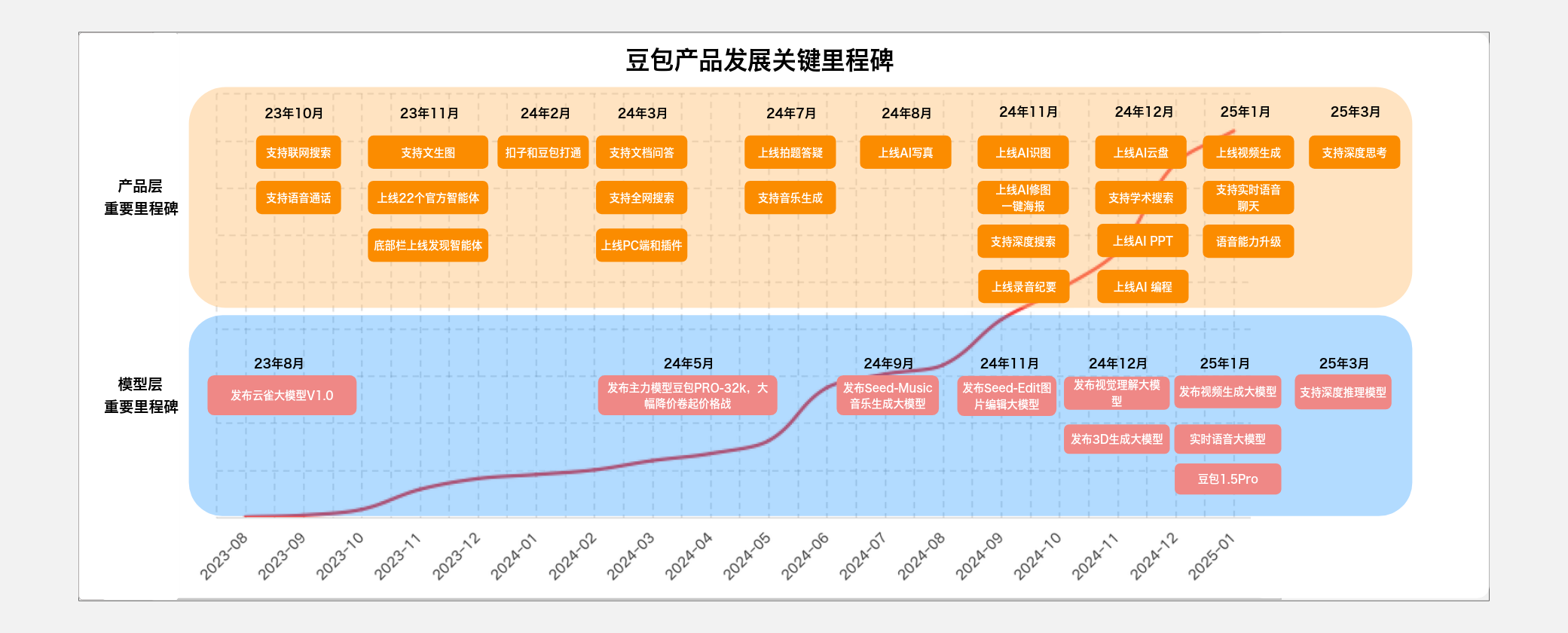Image resolution: width=1568 pixels, height=633 pixels.
Task: Click the 发布3D生成大模型 box
Action: tap(1117, 439)
